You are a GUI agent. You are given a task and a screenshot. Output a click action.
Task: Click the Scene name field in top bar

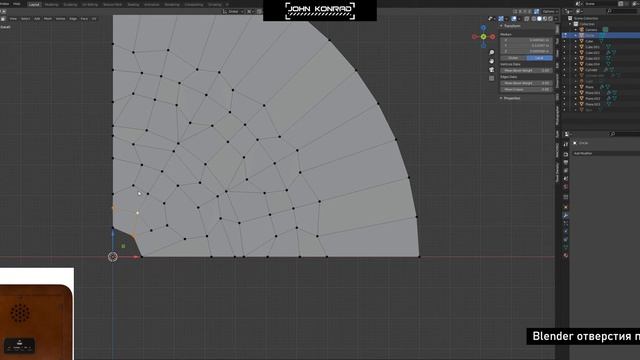pyautogui.click(x=601, y=4)
